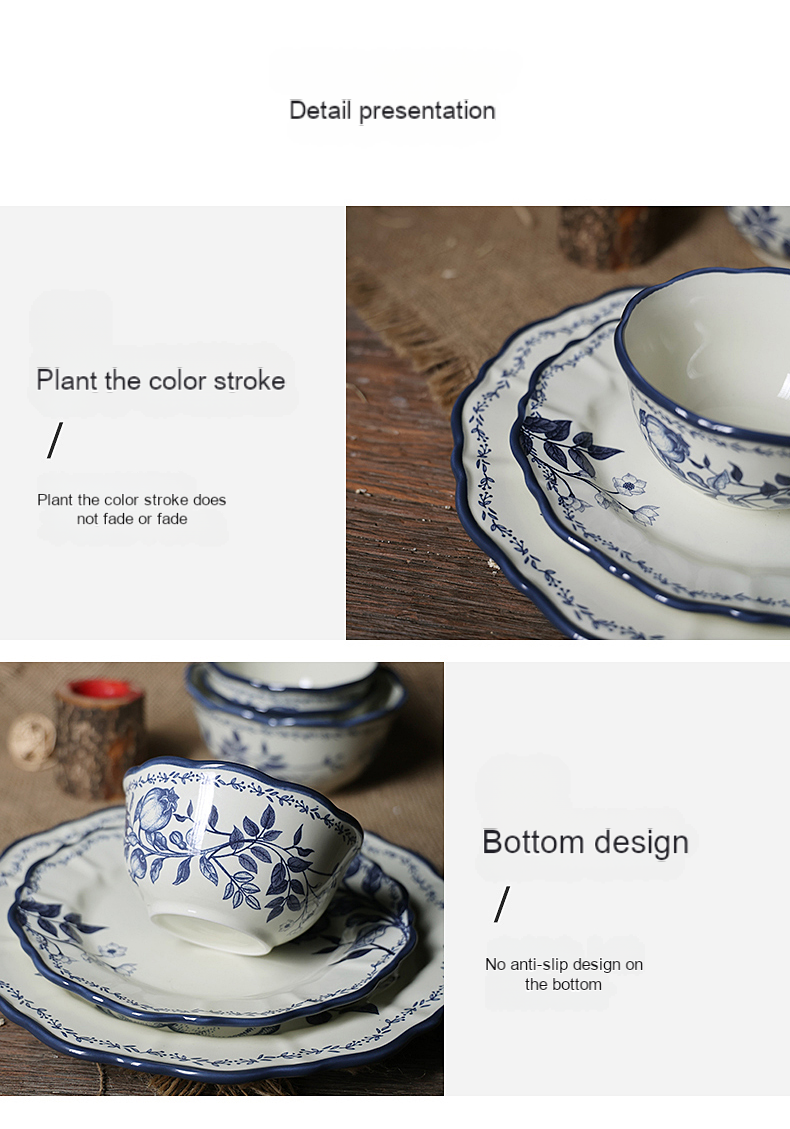Click the 'Detail presentation' heading
Image resolution: width=790 pixels, height=1129 pixels.
pos(392,111)
